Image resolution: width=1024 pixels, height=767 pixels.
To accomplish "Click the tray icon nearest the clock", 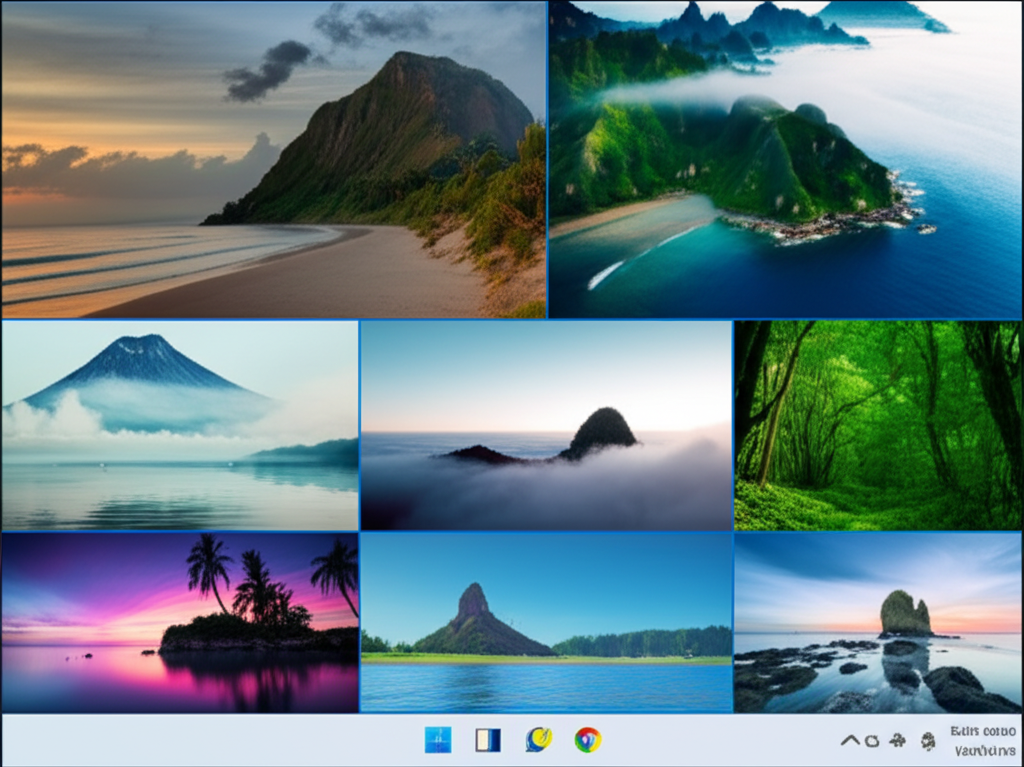I will coord(928,741).
